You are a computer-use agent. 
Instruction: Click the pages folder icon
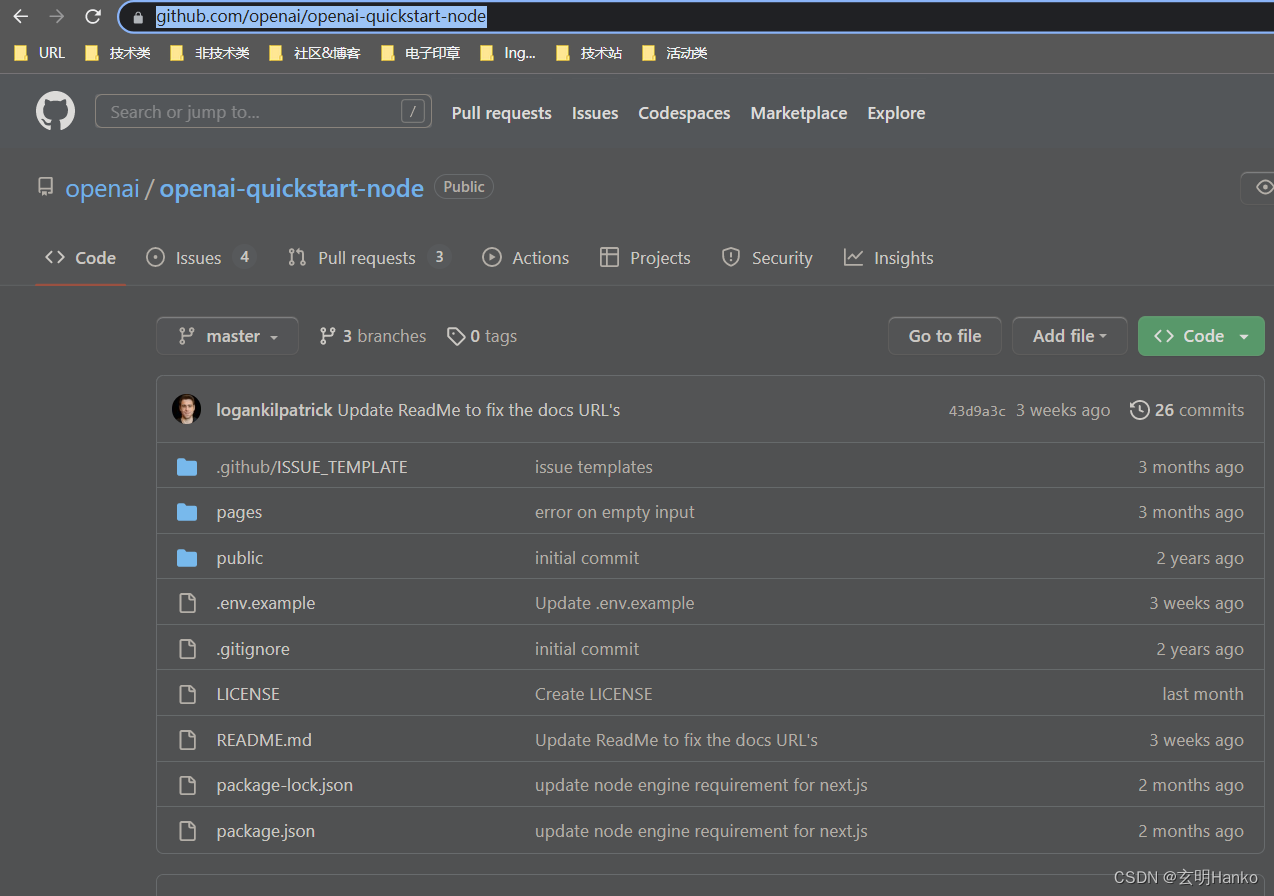(187, 512)
